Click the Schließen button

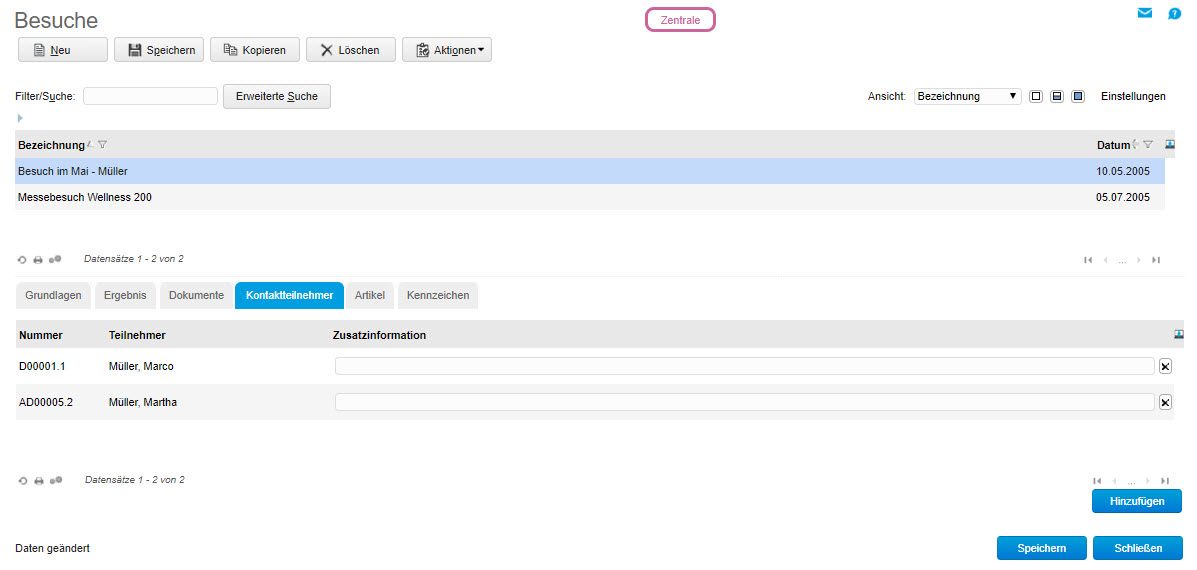1138,548
